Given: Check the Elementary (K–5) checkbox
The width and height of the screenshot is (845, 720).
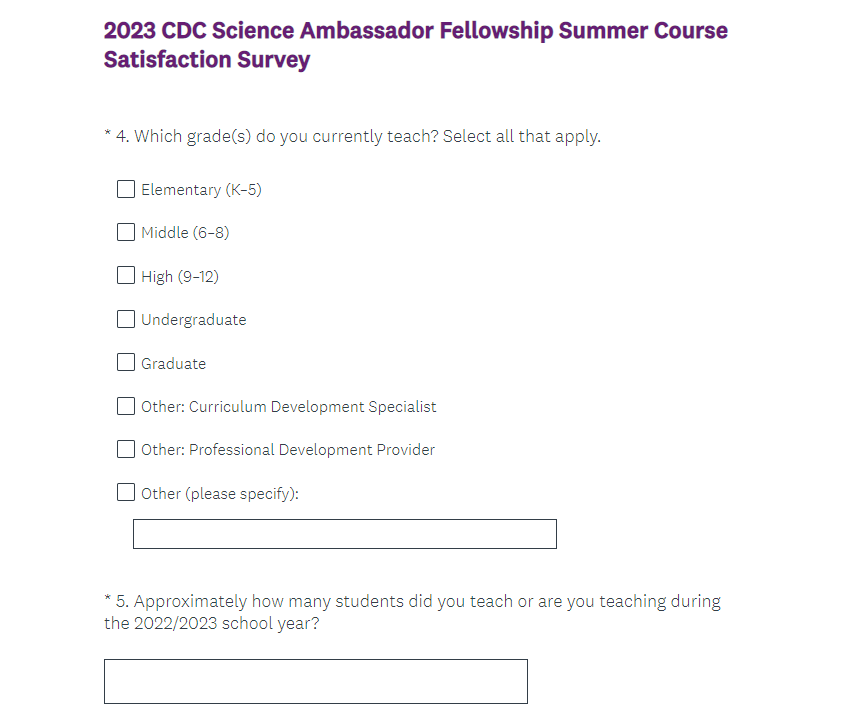Looking at the screenshot, I should point(126,189).
